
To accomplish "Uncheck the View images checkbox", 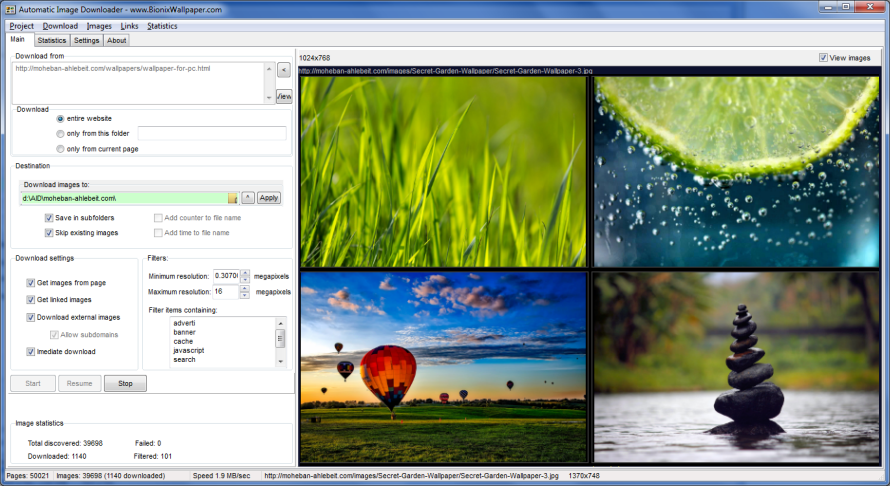I will pos(824,58).
